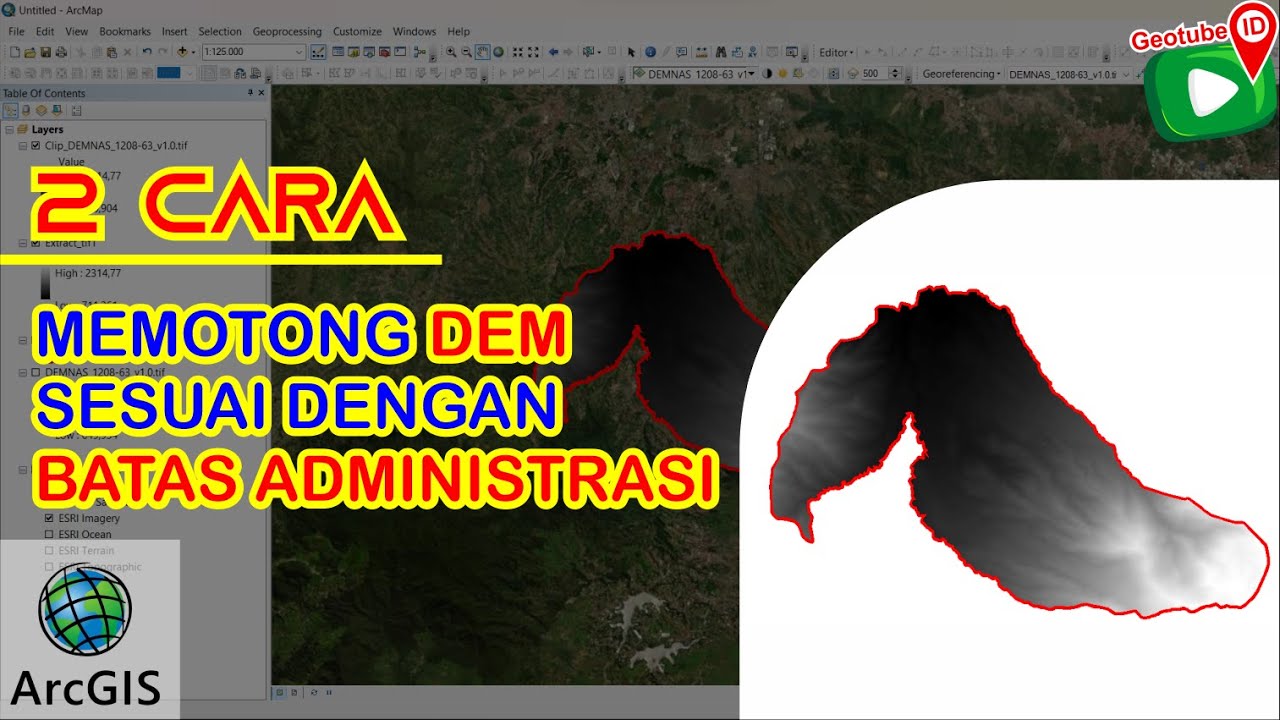Open the Customize menu
Viewport: 1280px width, 720px height.
357,32
